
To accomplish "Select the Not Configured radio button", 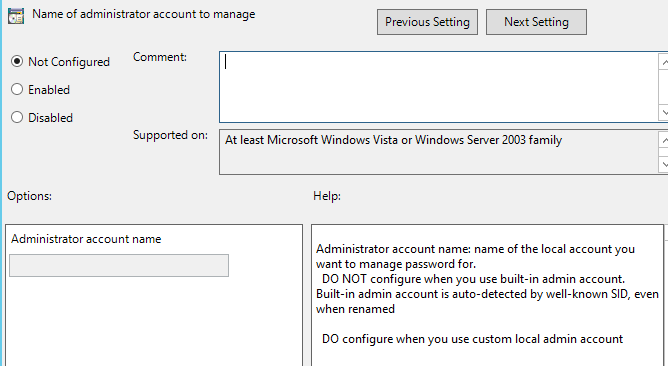I will coord(17,61).
